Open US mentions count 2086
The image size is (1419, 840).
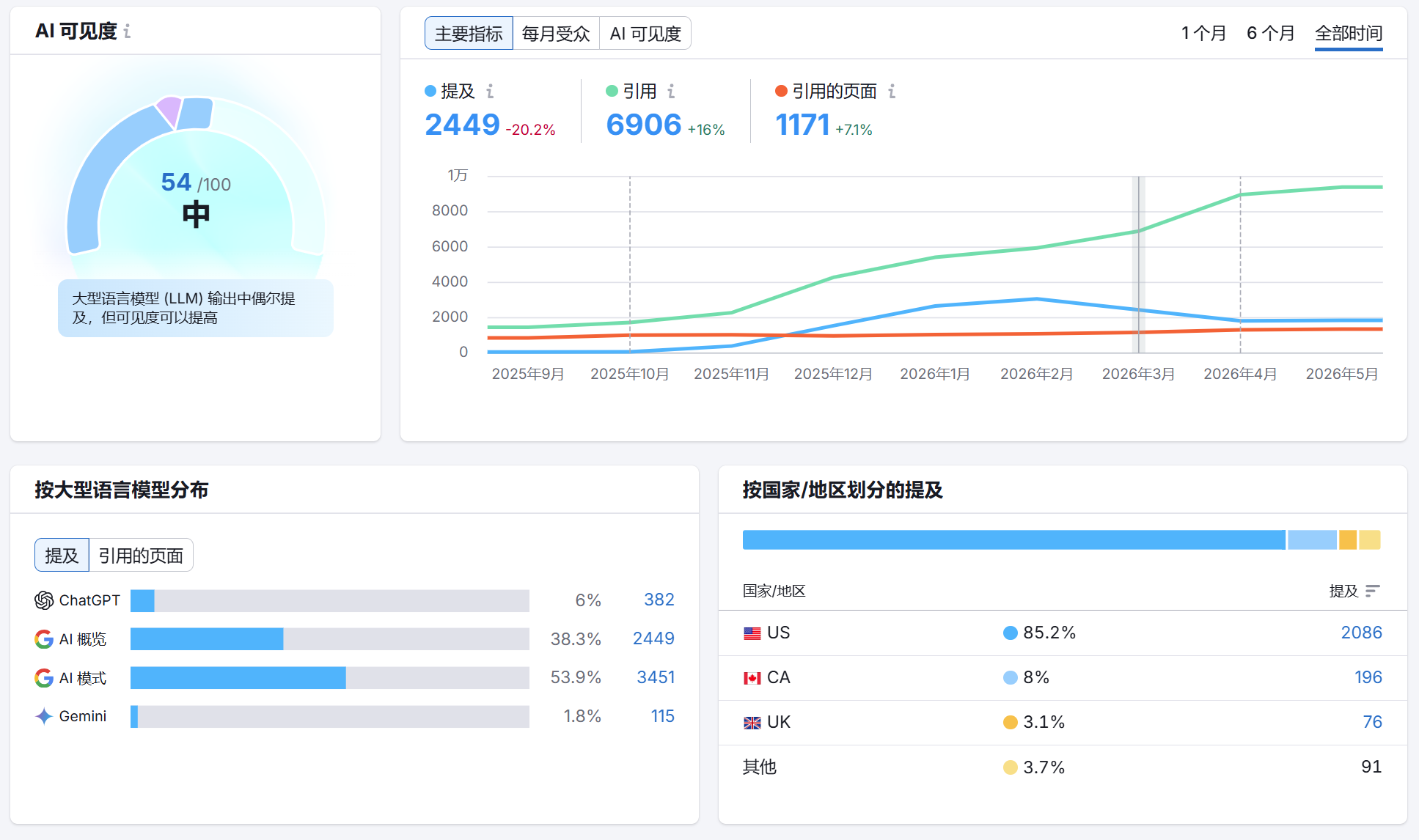[1362, 633]
